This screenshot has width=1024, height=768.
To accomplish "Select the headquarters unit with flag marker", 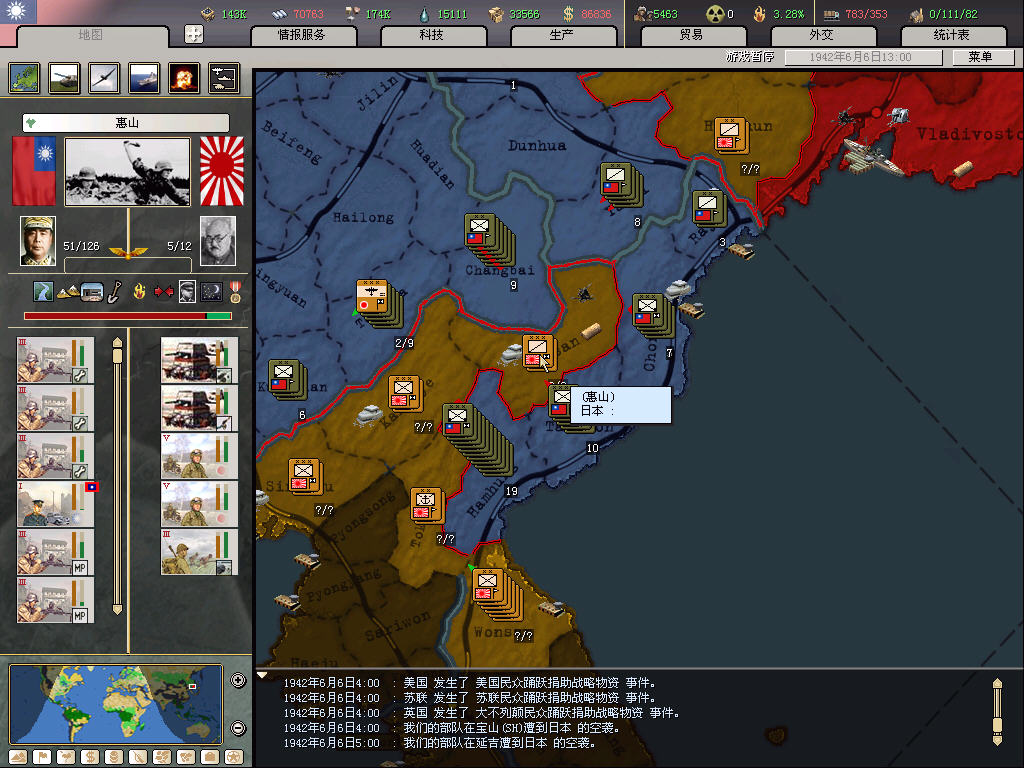I will (x=56, y=504).
